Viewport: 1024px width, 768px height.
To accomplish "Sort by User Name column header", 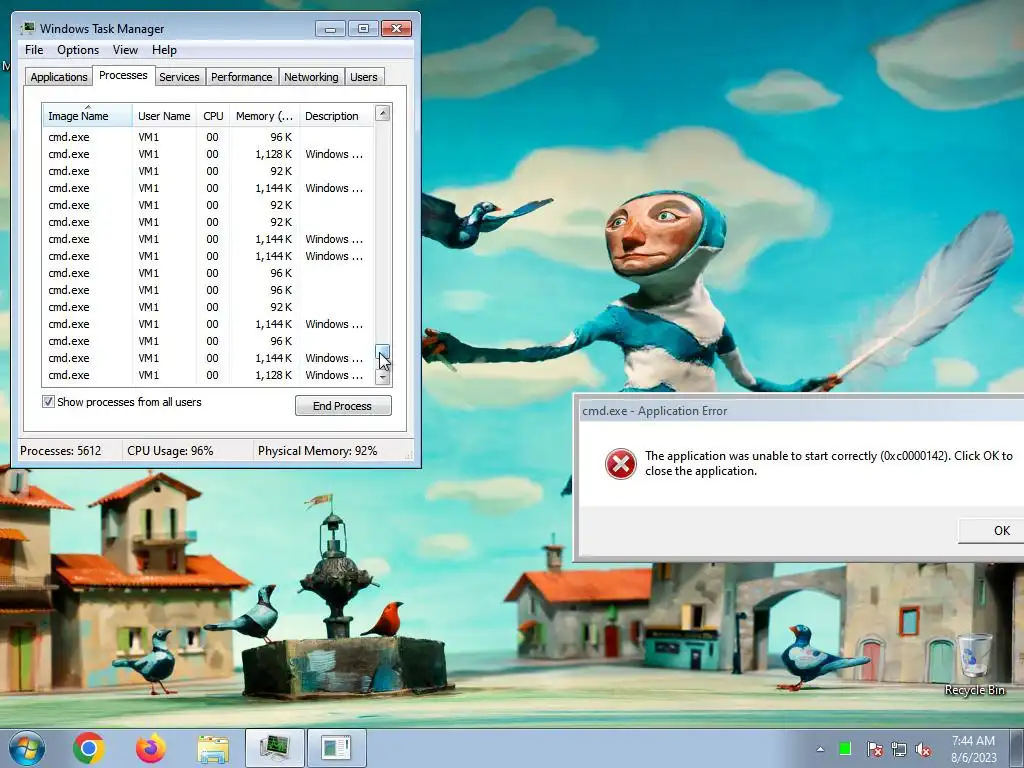I will (x=164, y=116).
